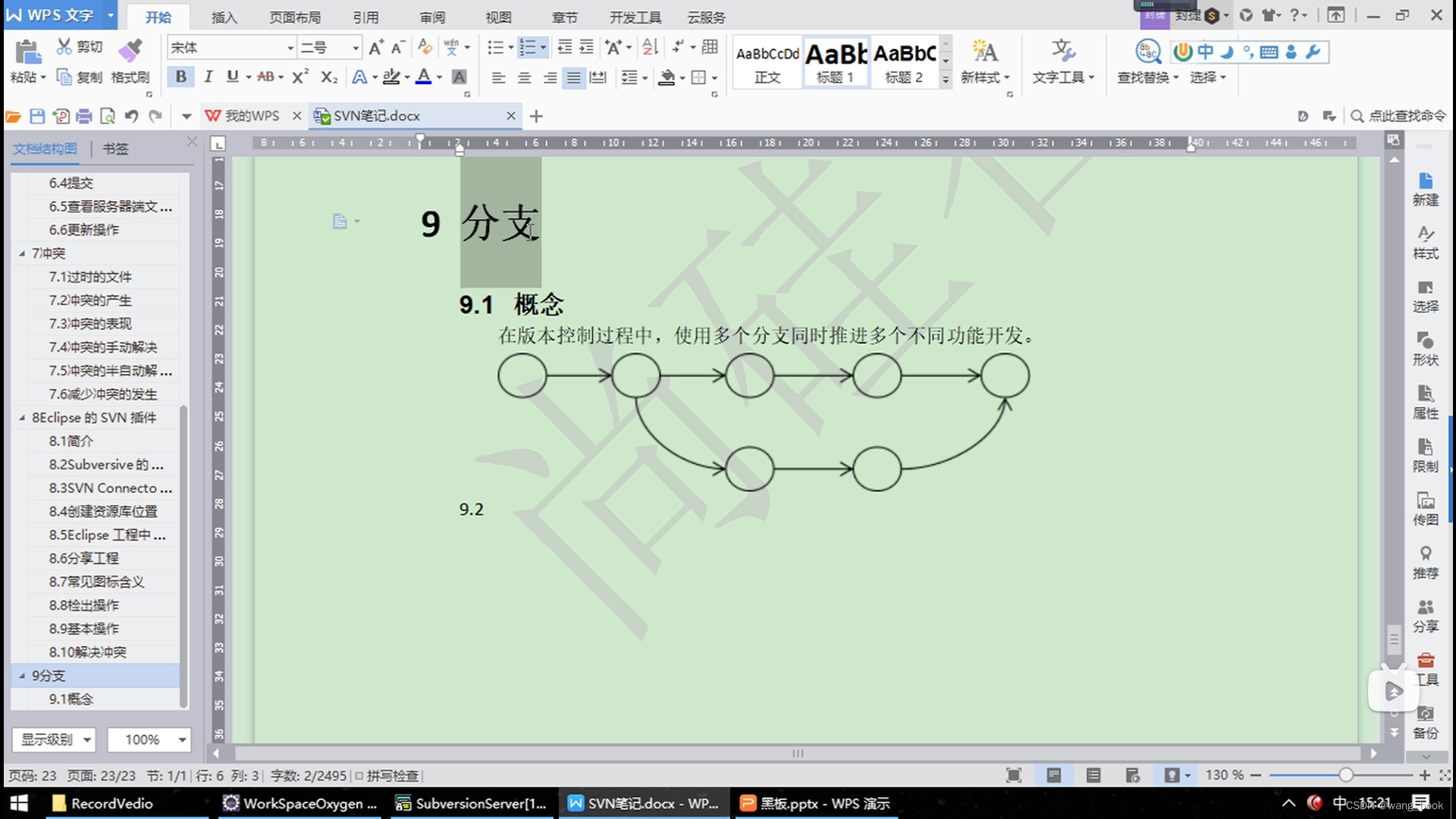Switch to the 书签 pane tab
Image resolution: width=1456 pixels, height=819 pixels.
click(115, 149)
